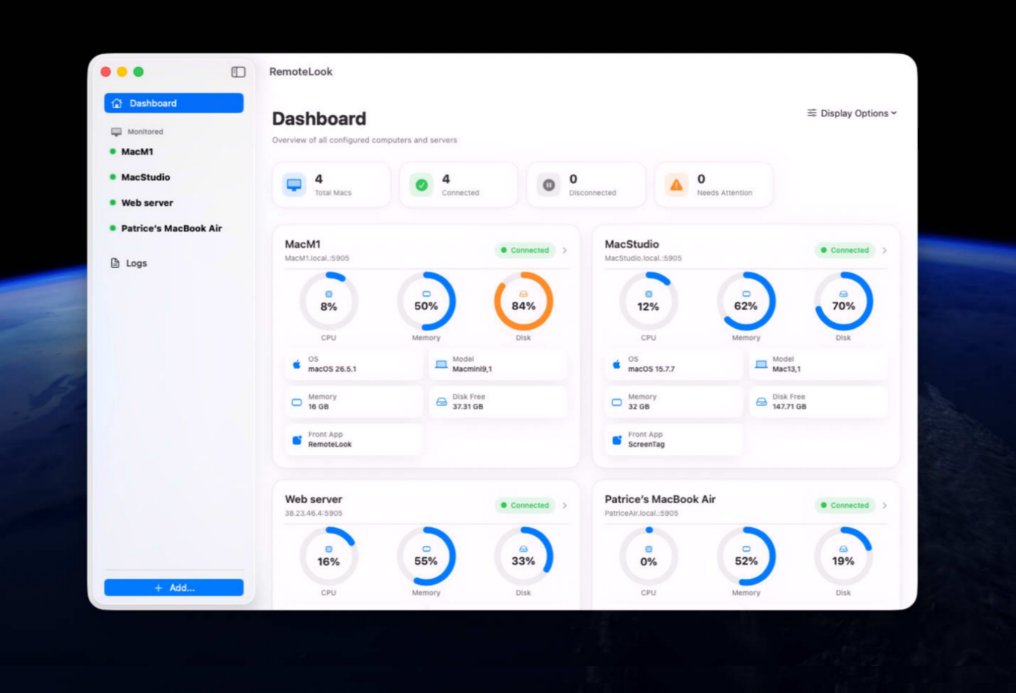The width and height of the screenshot is (1016, 693).
Task: Click the Macmini9,1 model value
Action: (x=472, y=369)
